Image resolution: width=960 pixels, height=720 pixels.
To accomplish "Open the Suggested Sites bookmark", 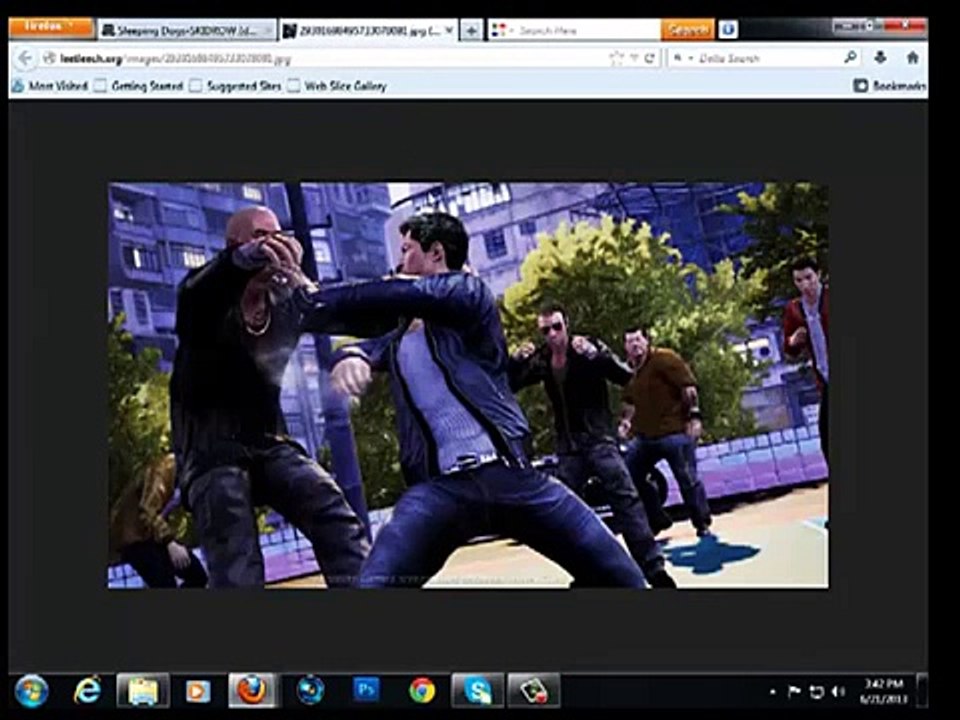I will click(235, 86).
